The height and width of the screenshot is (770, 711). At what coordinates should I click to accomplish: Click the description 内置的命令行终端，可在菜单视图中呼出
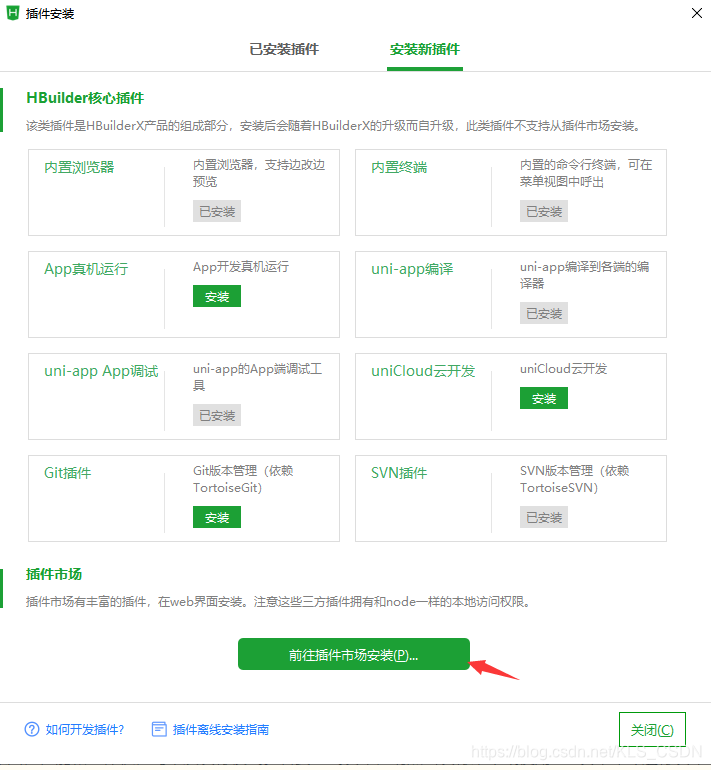click(x=586, y=173)
